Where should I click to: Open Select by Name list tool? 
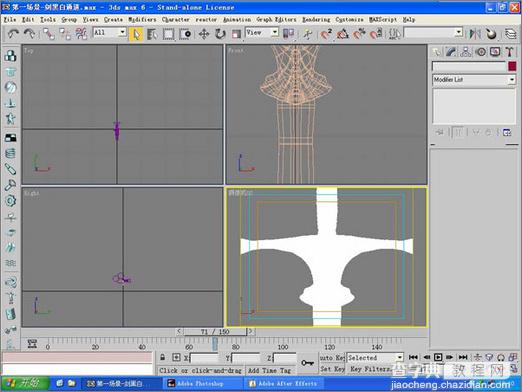click(152, 34)
